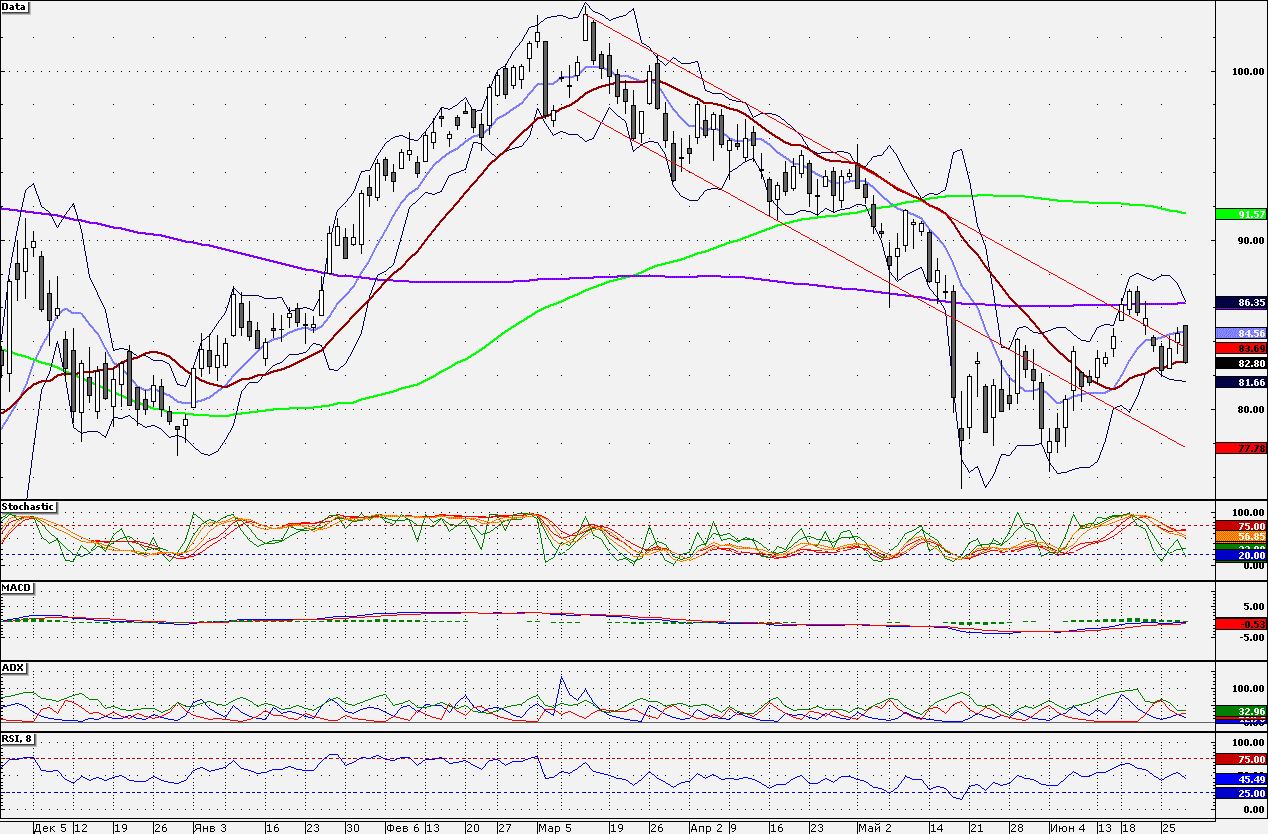Click the Янв 3 date axis label
The width and height of the screenshot is (1268, 834).
click(x=209, y=828)
